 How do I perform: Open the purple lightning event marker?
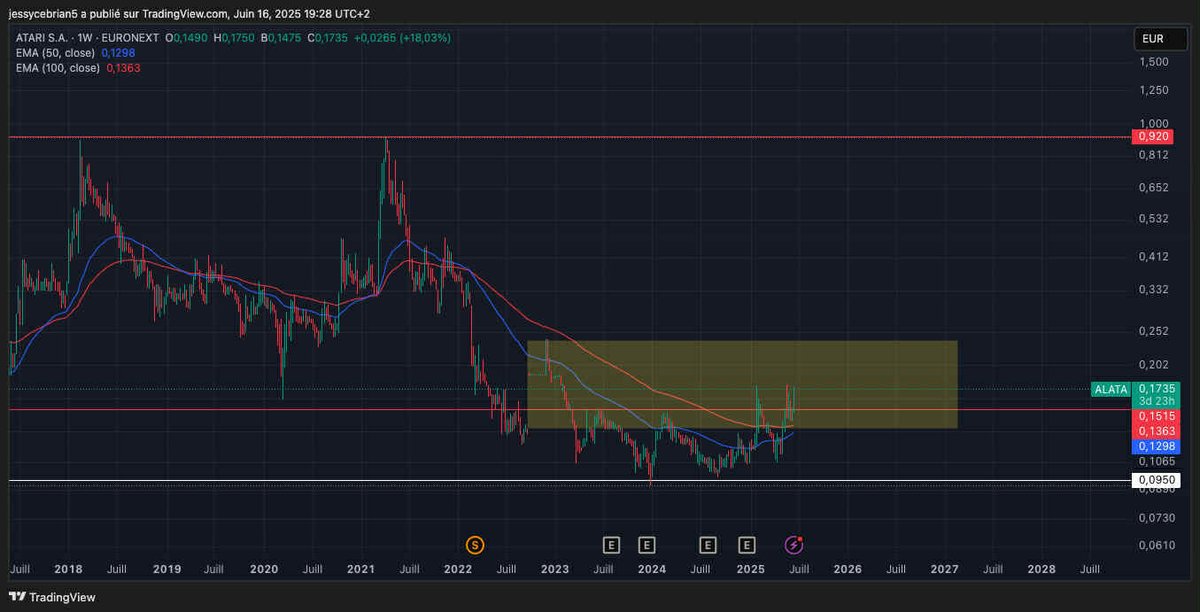click(794, 545)
